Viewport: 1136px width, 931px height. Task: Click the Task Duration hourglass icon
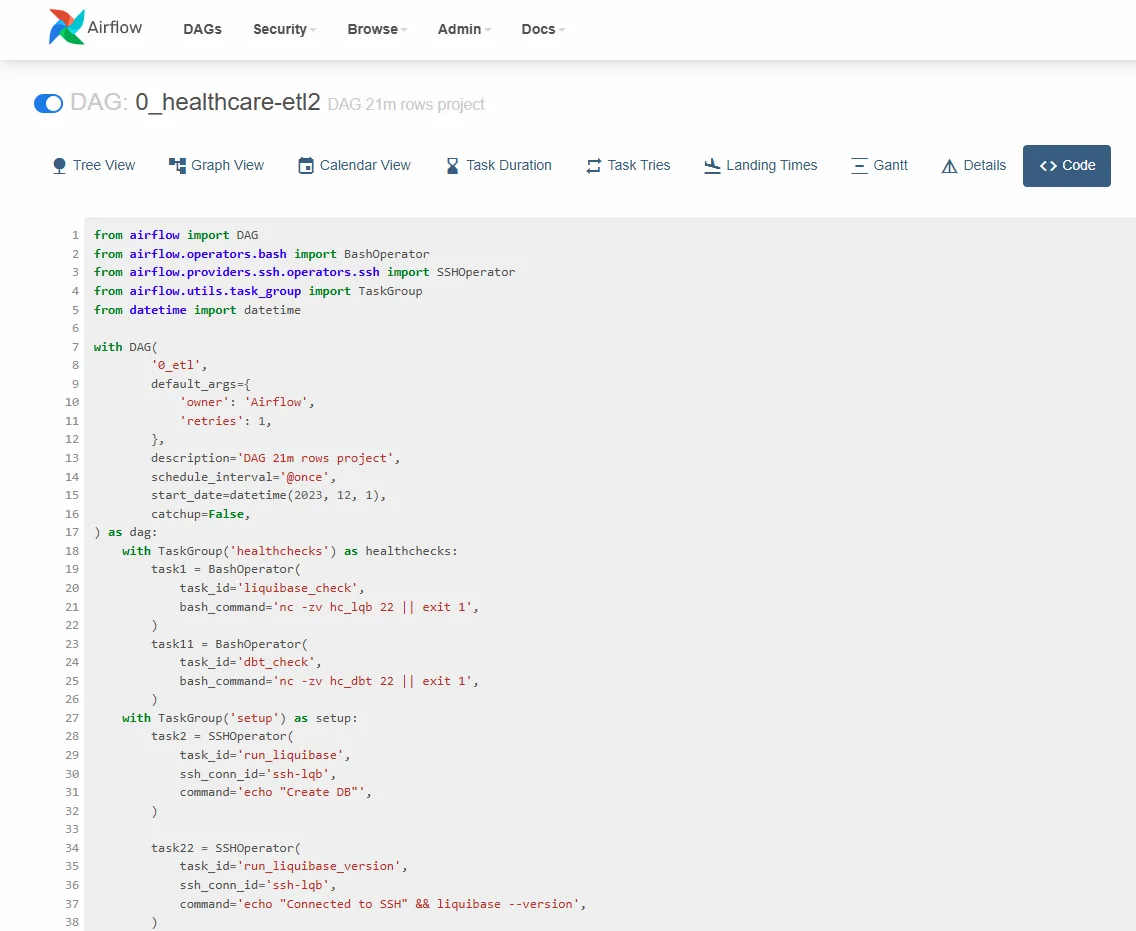(452, 166)
